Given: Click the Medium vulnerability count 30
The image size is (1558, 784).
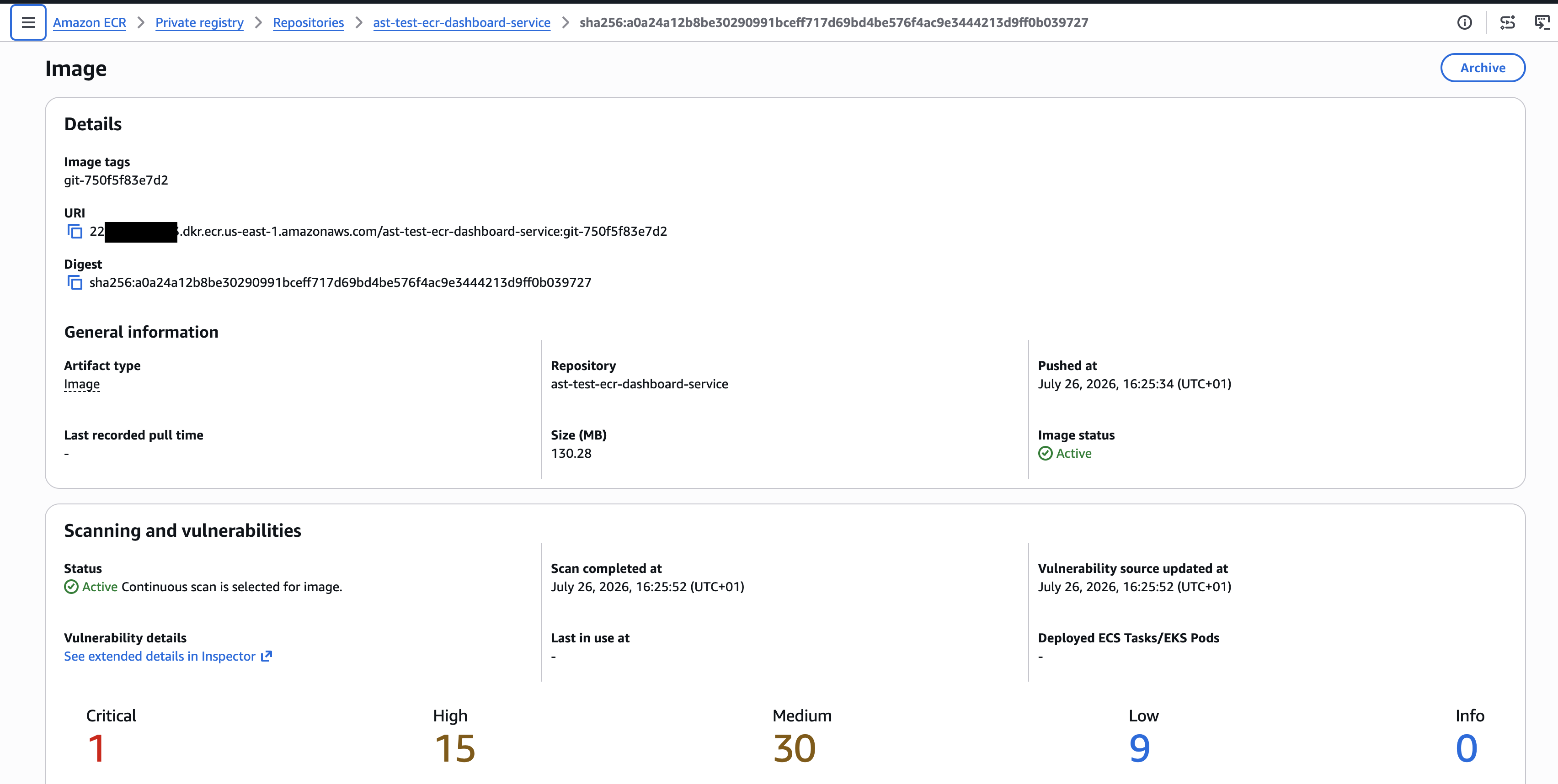Looking at the screenshot, I should [x=794, y=748].
